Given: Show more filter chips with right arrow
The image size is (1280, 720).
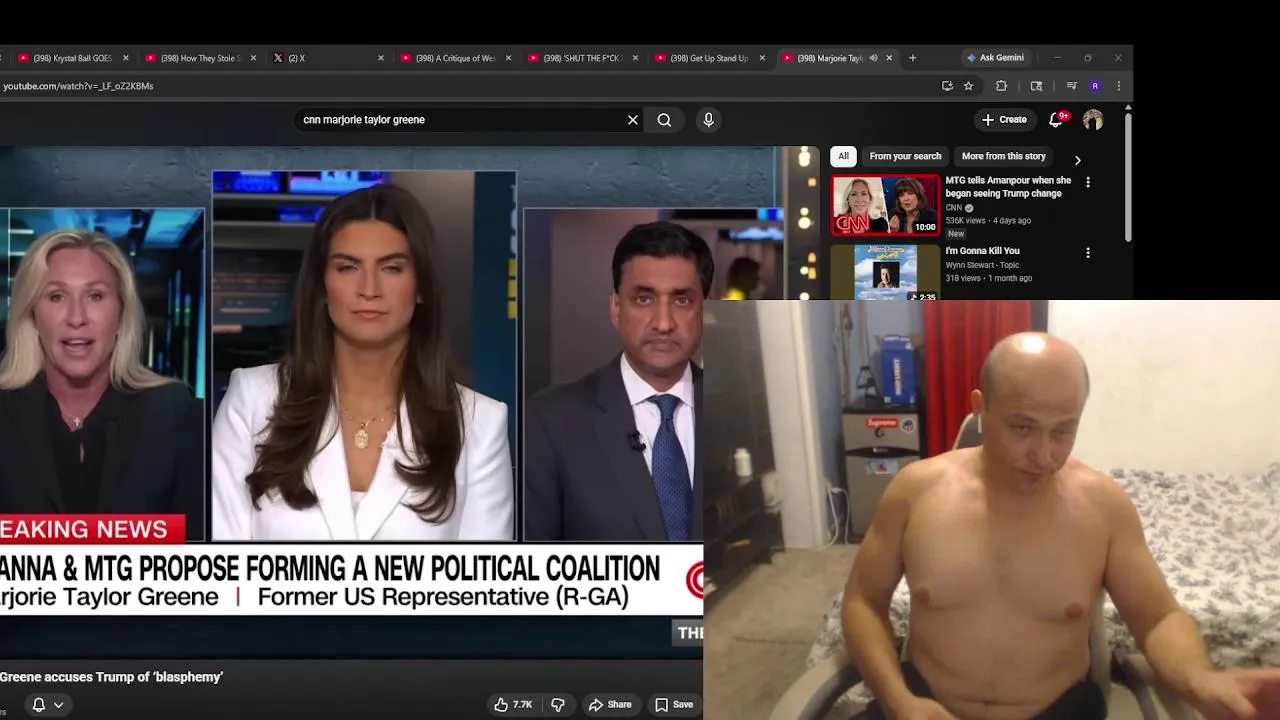Looking at the screenshot, I should coord(1077,160).
